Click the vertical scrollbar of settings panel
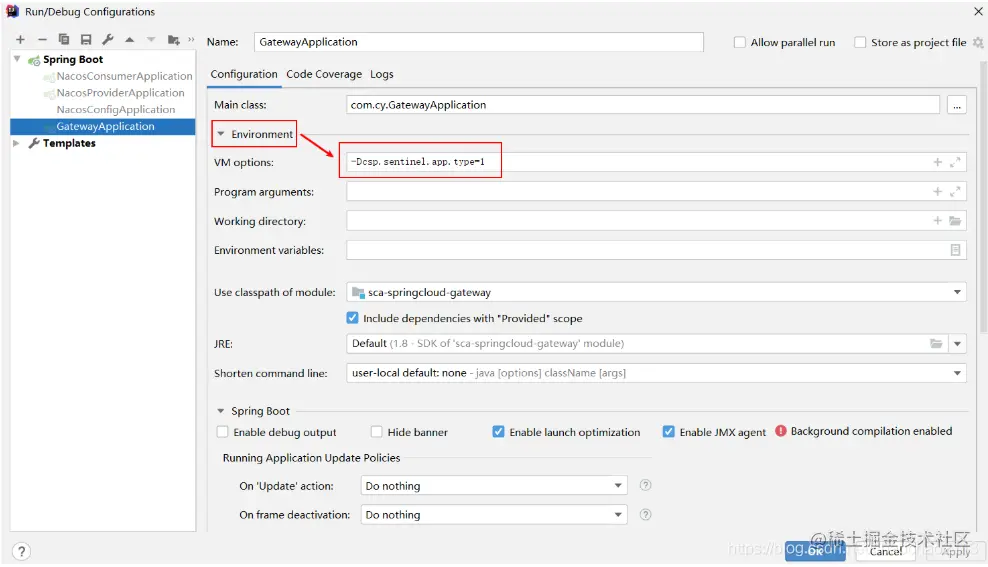 coord(983,198)
